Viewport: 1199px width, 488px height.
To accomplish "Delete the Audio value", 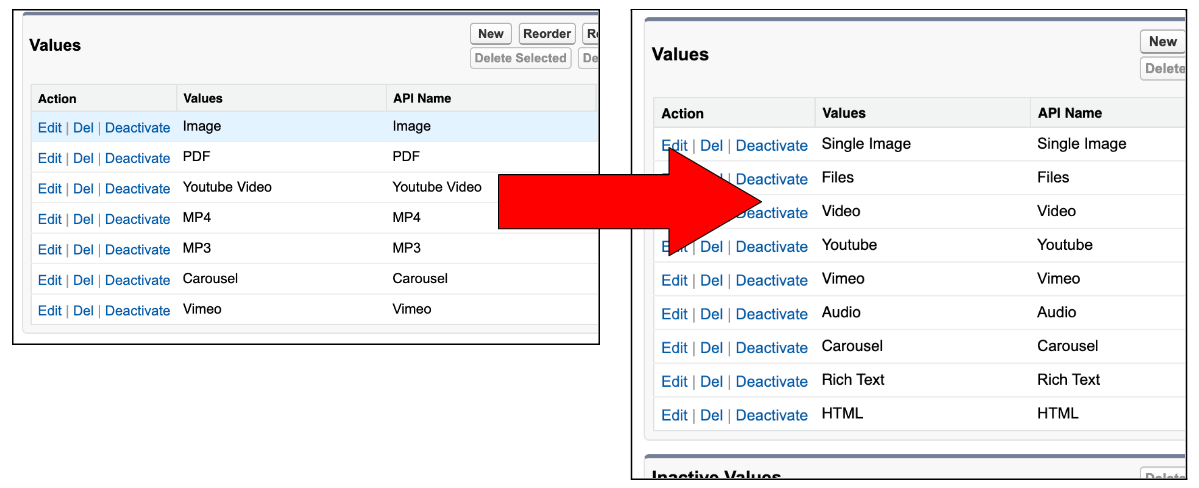I will (x=711, y=314).
